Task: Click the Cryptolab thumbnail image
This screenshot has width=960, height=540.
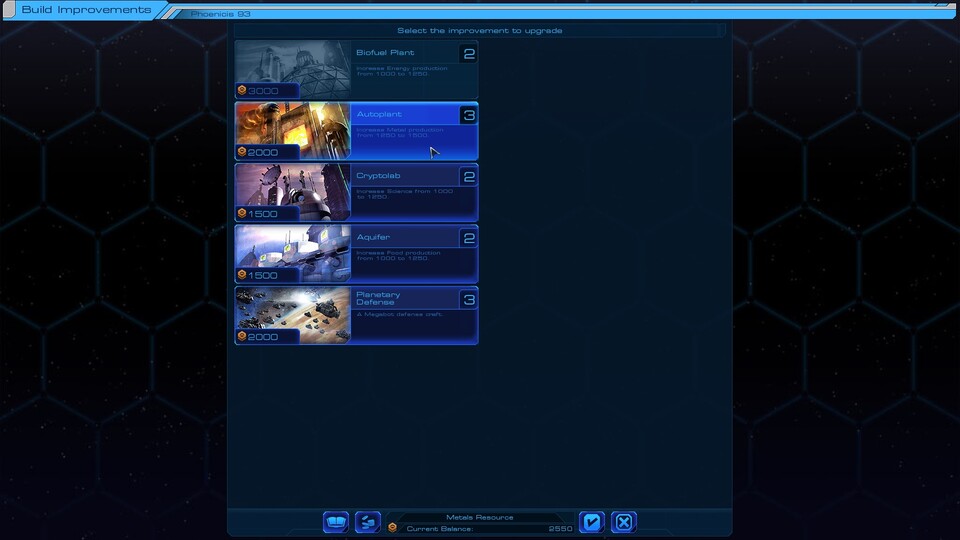Action: (x=293, y=186)
